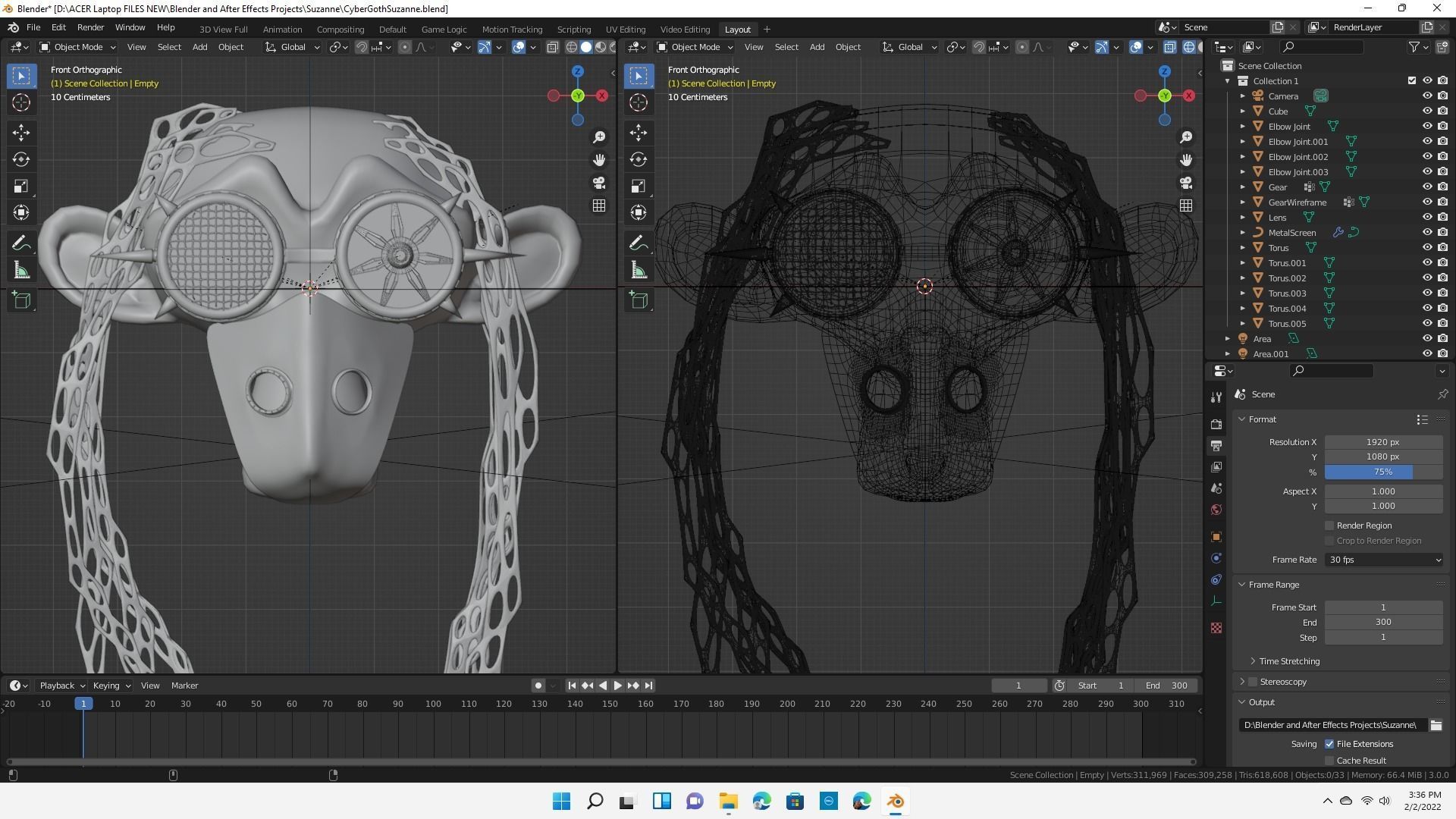Open the Render properties tab
This screenshot has width=1456, height=819.
point(1216,424)
